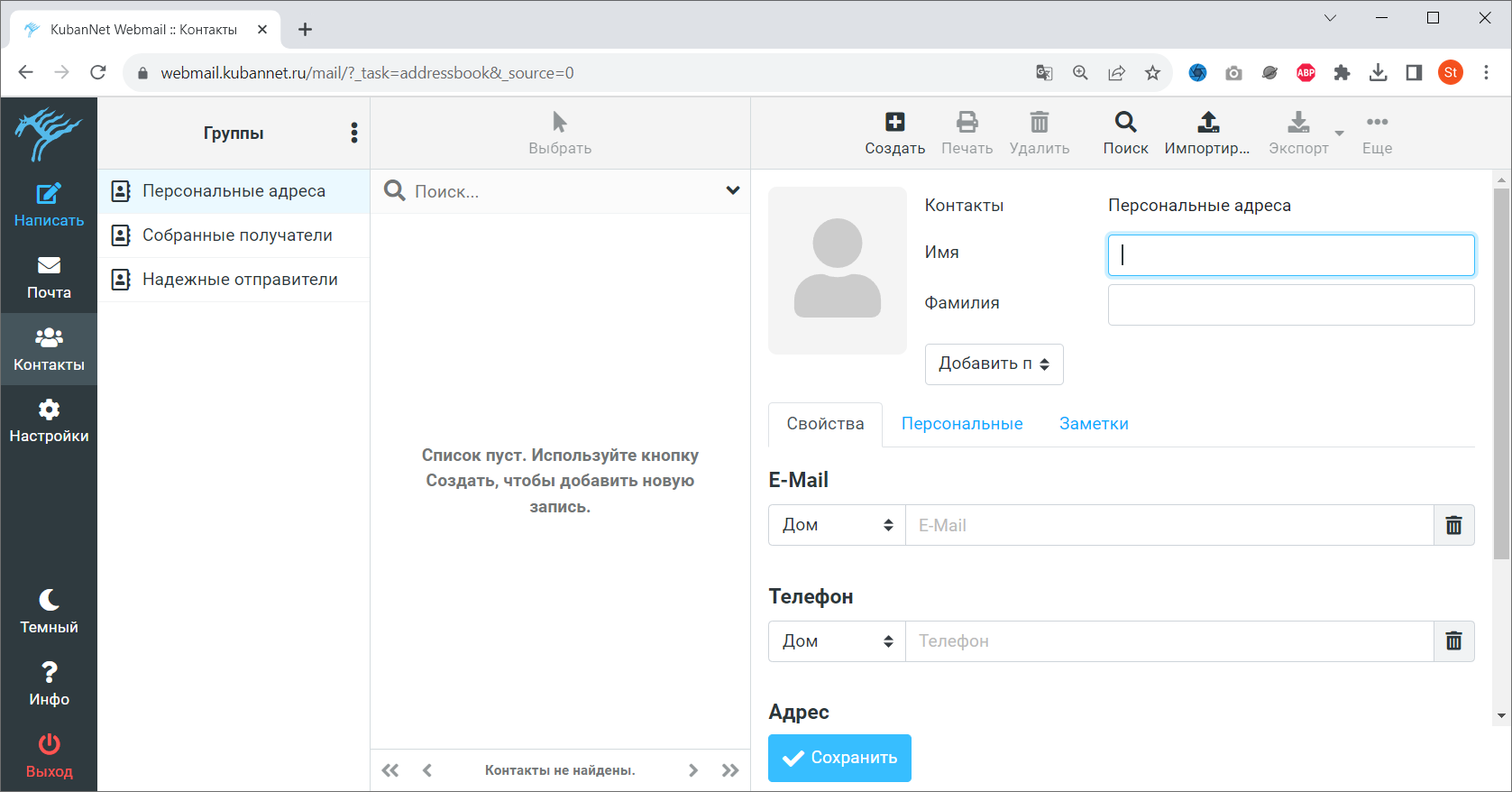
Task: Open E-Mail type dropdown Дом
Action: (x=837, y=525)
